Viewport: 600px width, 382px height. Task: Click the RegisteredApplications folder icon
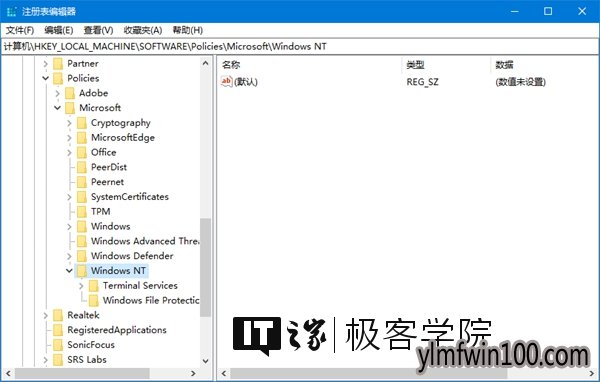coord(58,330)
